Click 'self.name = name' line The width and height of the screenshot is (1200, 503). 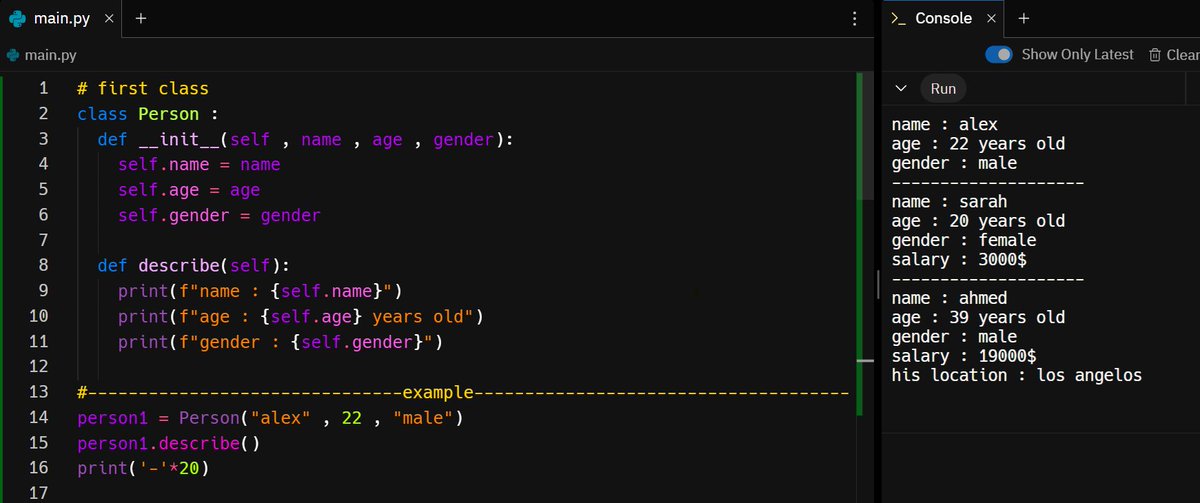pyautogui.click(x=199, y=165)
